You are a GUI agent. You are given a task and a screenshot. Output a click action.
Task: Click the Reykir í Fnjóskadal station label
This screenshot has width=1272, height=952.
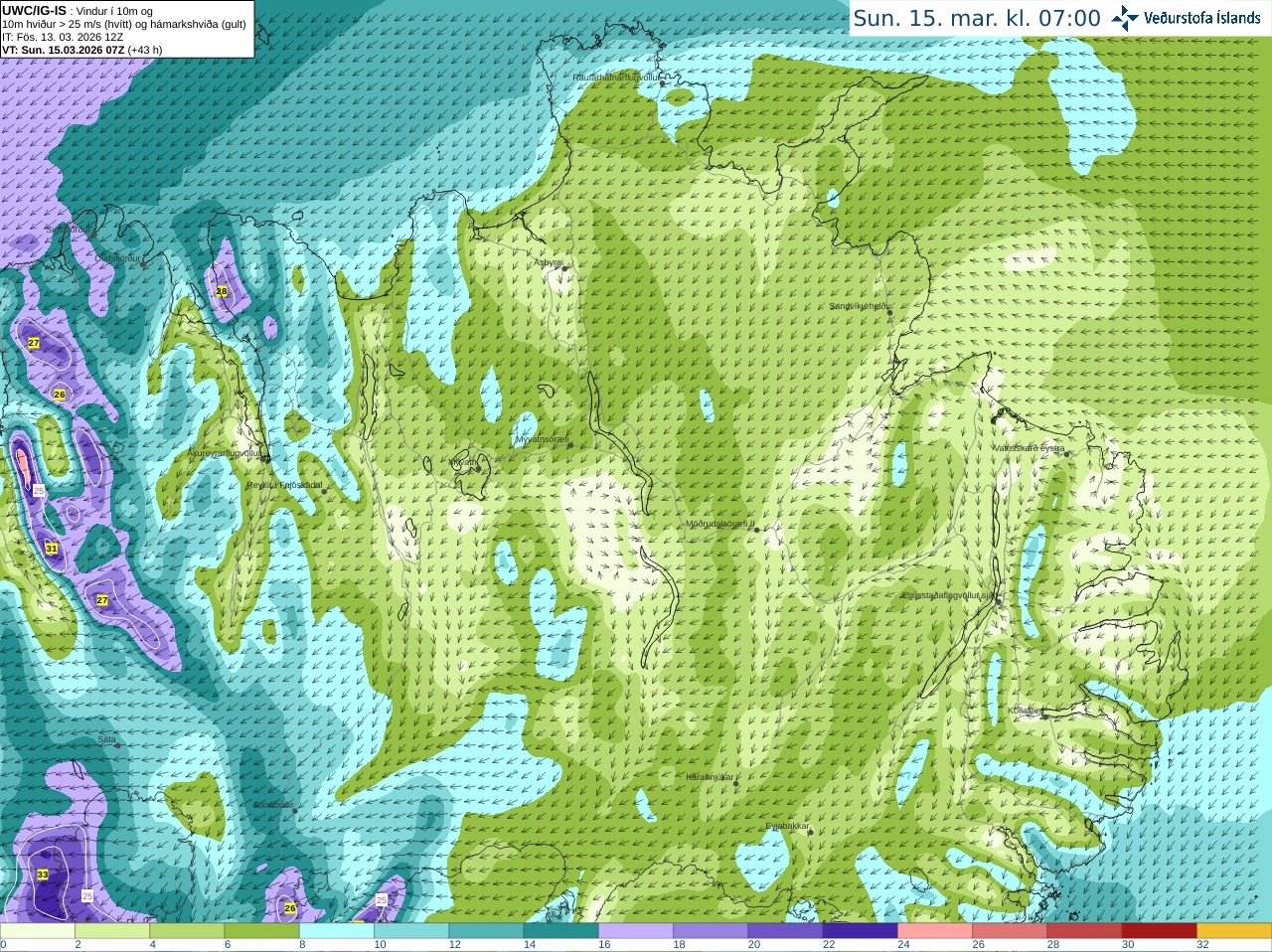point(284,485)
